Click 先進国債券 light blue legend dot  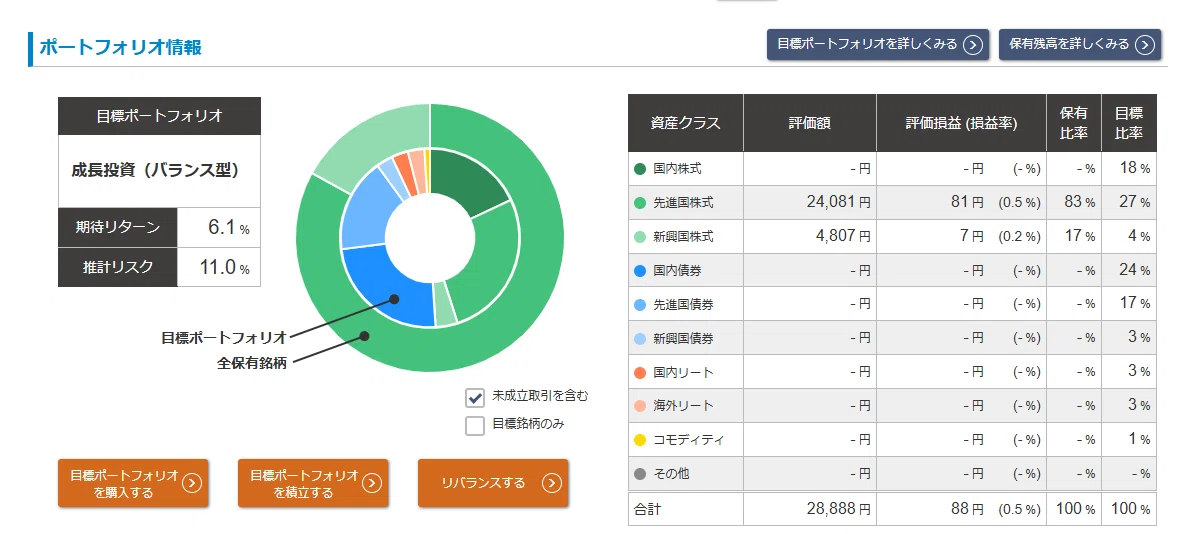point(640,304)
